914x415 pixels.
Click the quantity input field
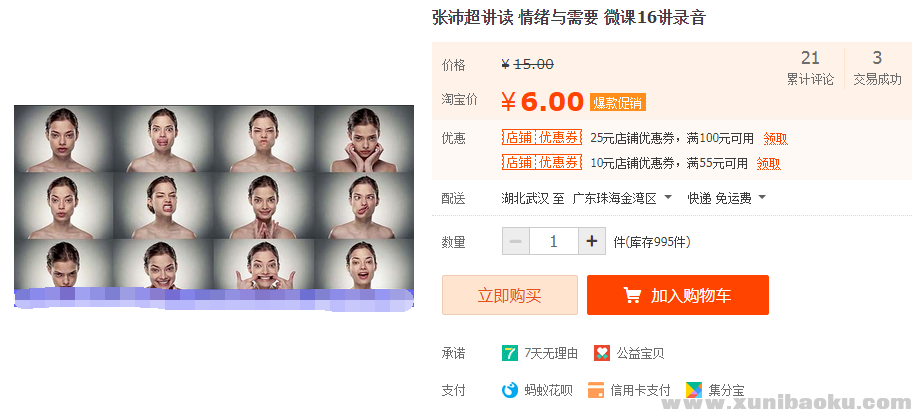click(554, 241)
